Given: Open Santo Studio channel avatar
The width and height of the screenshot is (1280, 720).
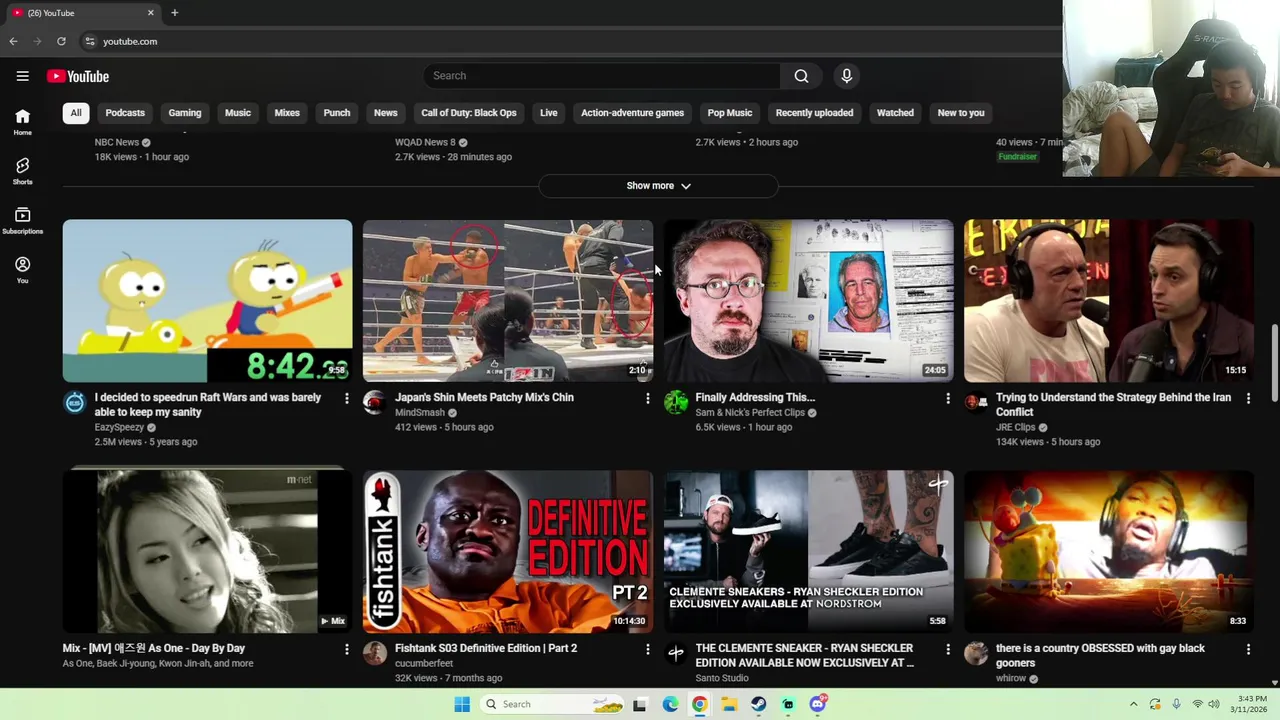Looking at the screenshot, I should coord(676,654).
